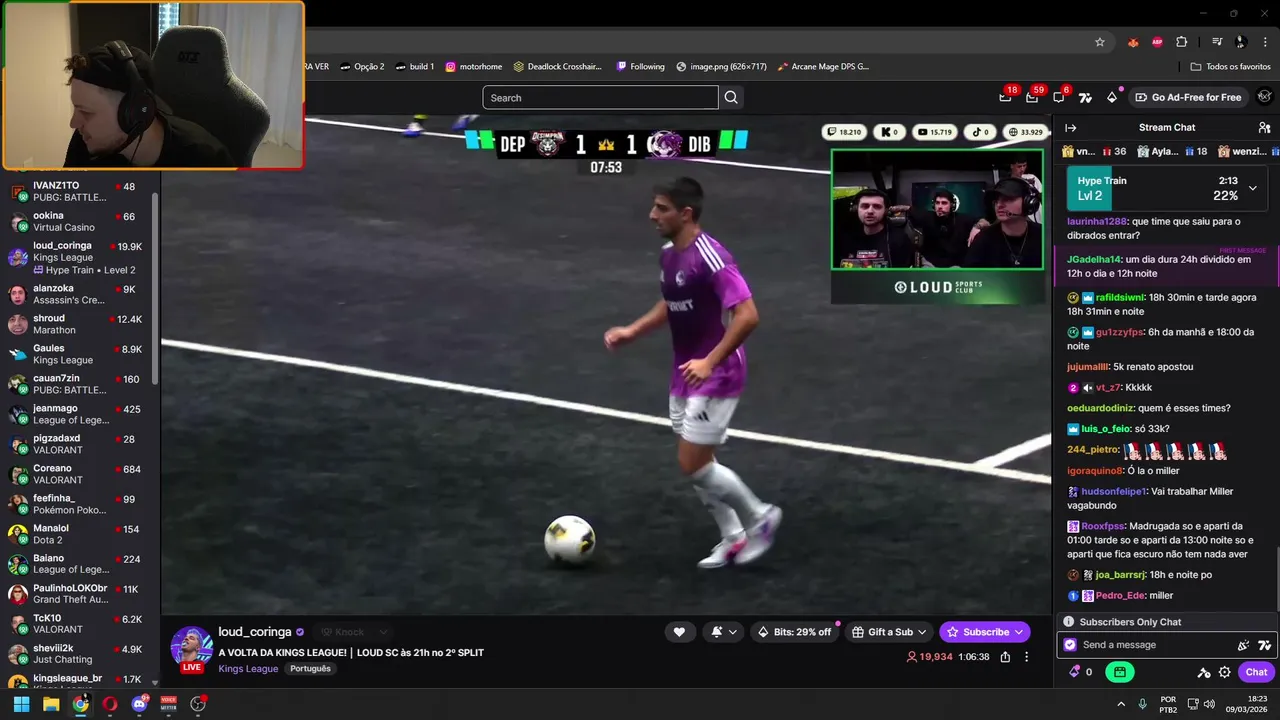Viewport: 1280px width, 720px height.
Task: Open the Kings League category link
Action: [x=248, y=668]
